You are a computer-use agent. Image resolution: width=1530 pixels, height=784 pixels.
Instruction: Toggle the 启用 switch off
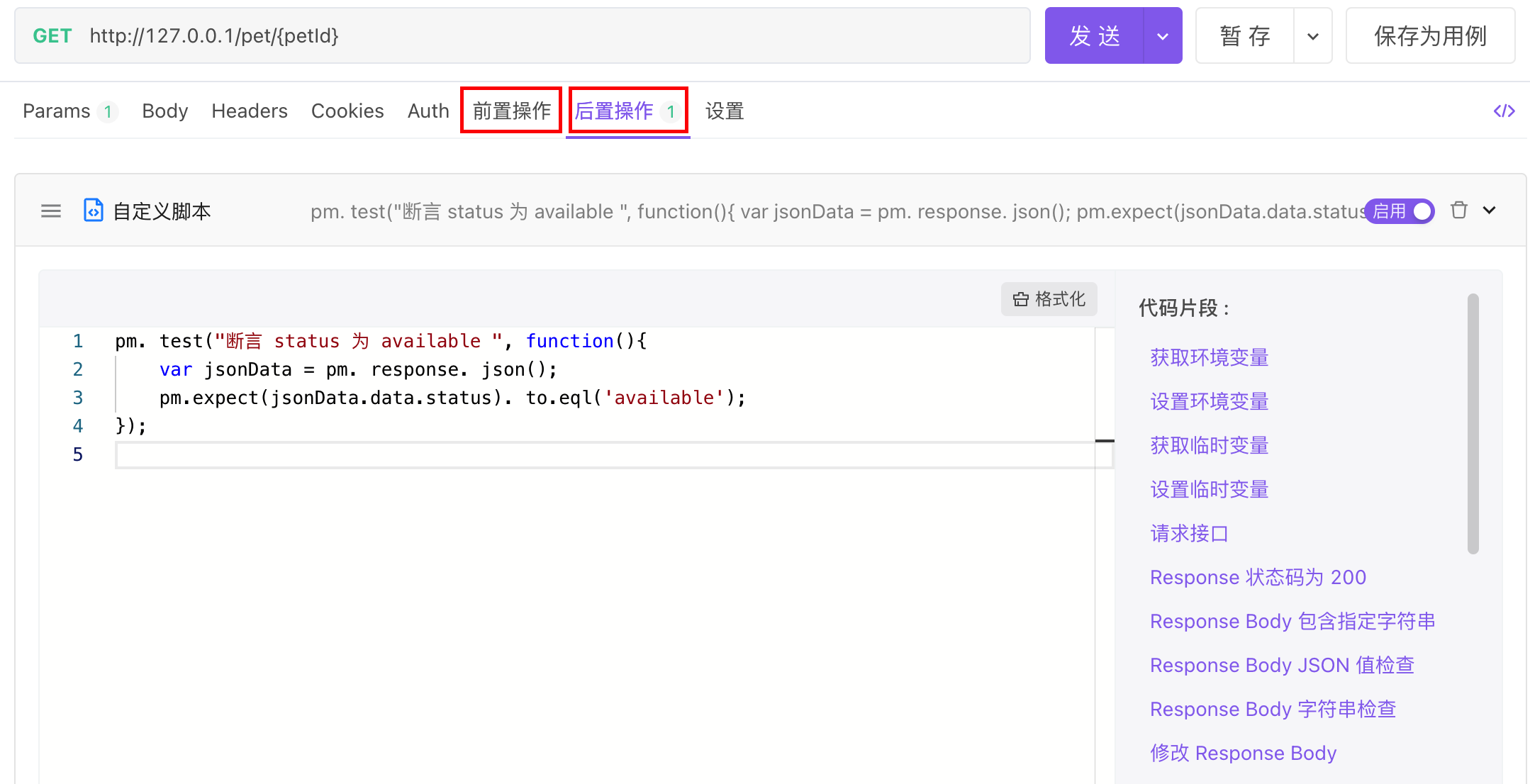pyautogui.click(x=1400, y=211)
